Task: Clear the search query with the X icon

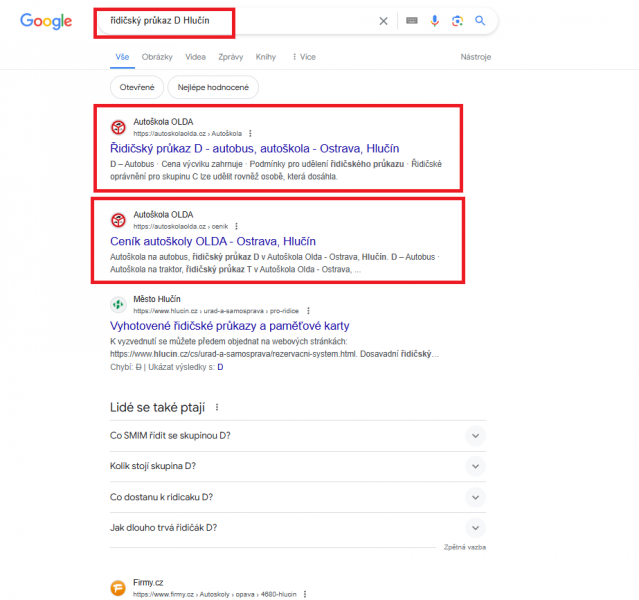Action: tap(383, 21)
